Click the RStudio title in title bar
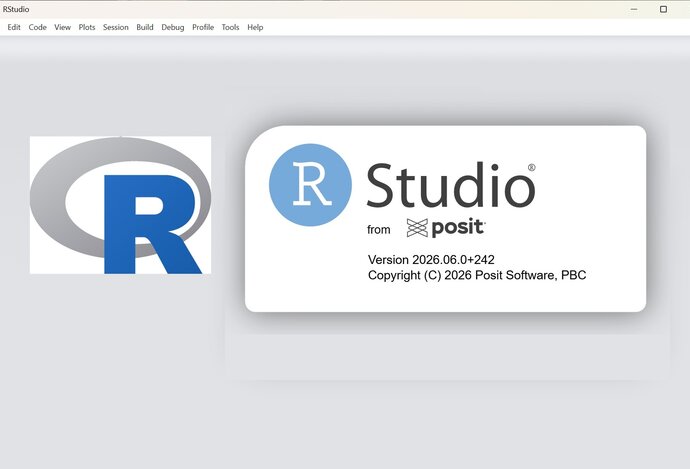Screen dimensions: 690x469 click(16, 9)
